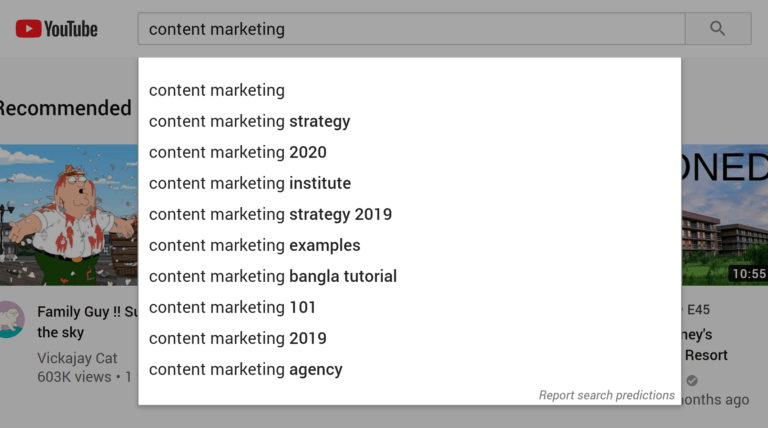The image size is (768, 428).
Task: Open the resort video thumbnail with 10:55 duration
Action: click(x=724, y=215)
